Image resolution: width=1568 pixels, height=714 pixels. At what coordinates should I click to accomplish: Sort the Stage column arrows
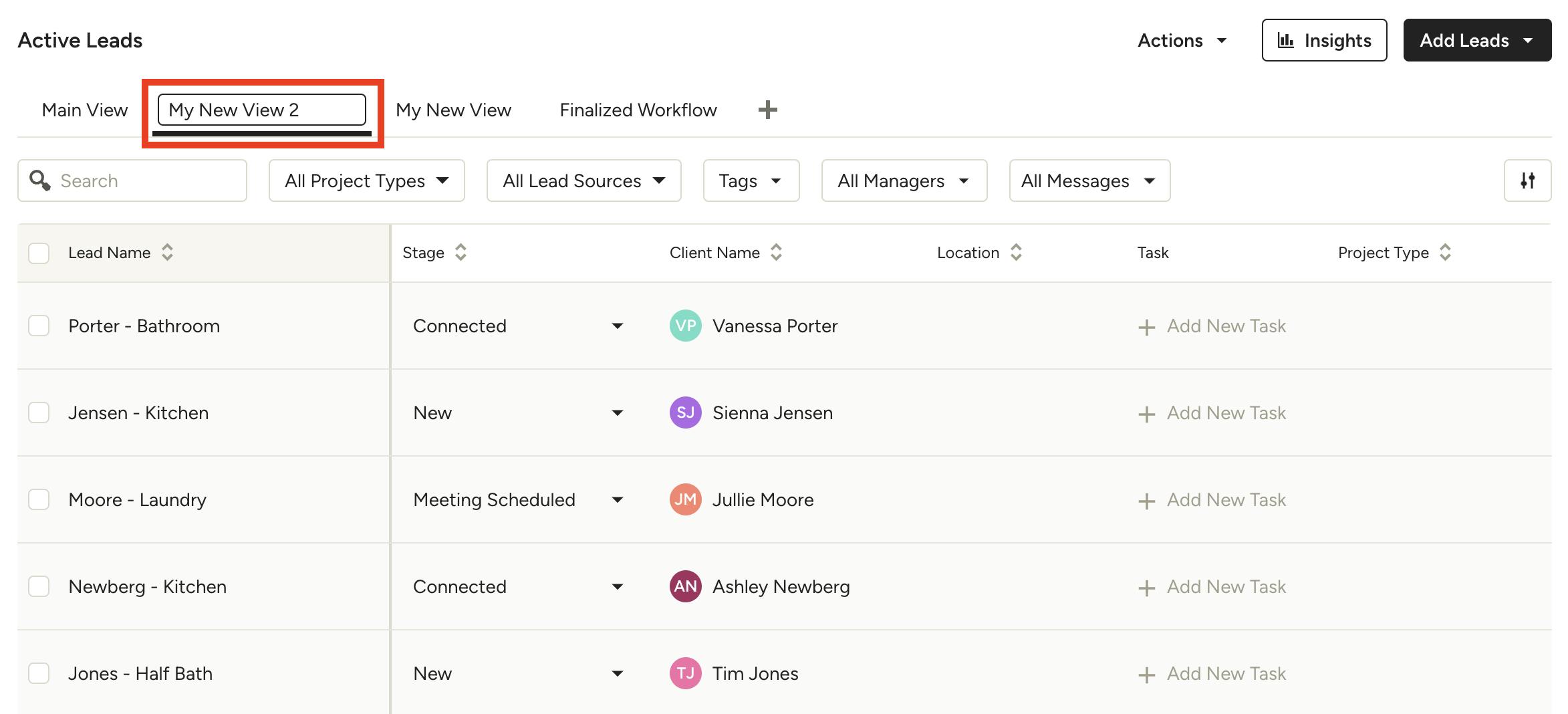(x=461, y=253)
